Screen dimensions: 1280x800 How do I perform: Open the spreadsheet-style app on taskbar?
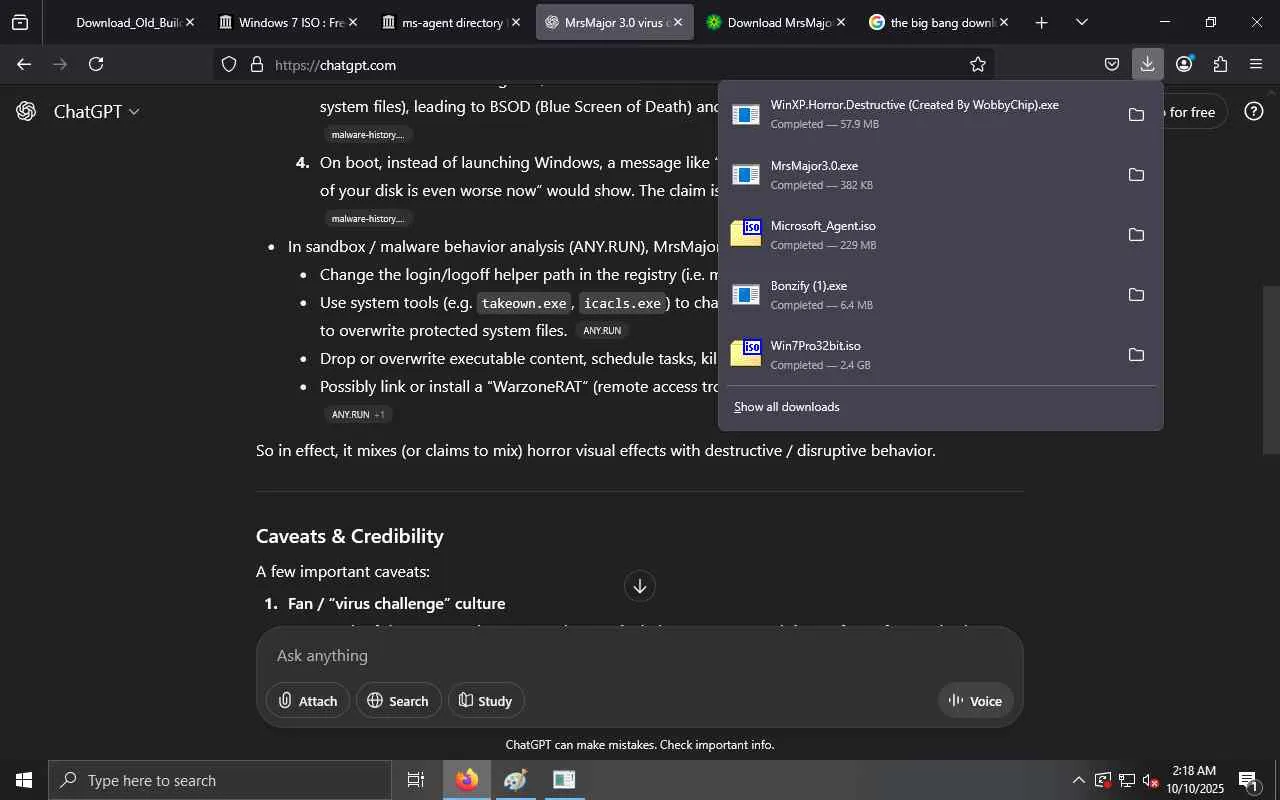pyautogui.click(x=564, y=780)
